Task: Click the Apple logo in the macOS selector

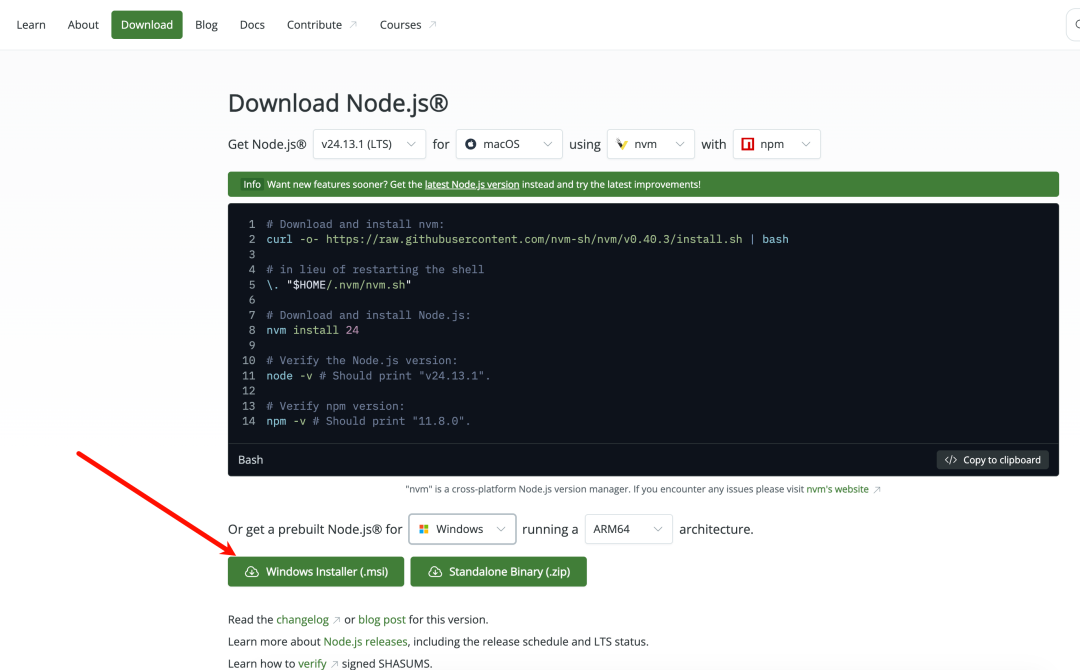Action: (470, 144)
